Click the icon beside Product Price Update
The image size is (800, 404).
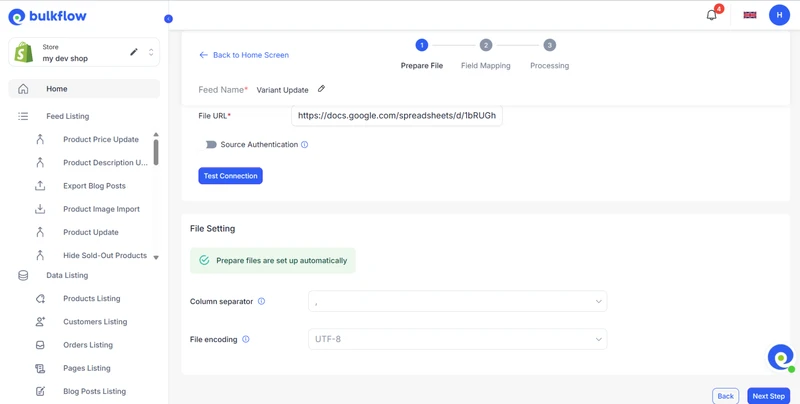coord(40,139)
